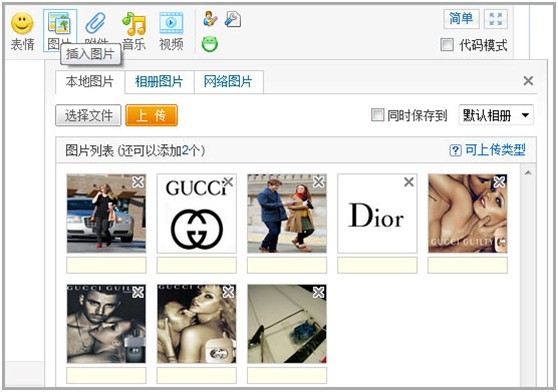Click caption field under shirtless man ad
The width and height of the screenshot is (558, 392).
106,376
